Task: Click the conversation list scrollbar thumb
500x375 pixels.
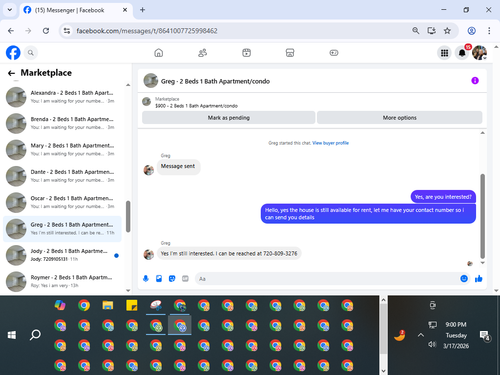Action: point(128,216)
